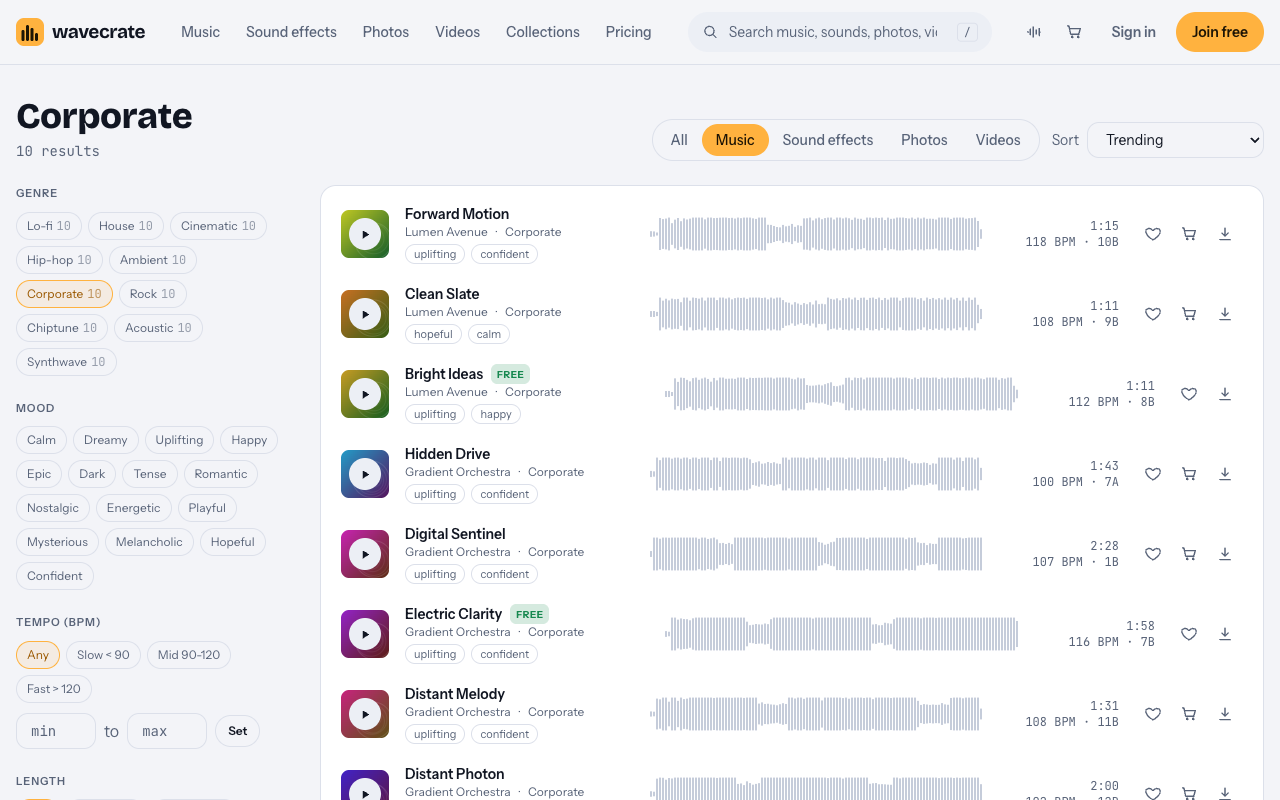Open Collections in the top navigation
Screen dimensions: 1280x800
[x=543, y=32]
